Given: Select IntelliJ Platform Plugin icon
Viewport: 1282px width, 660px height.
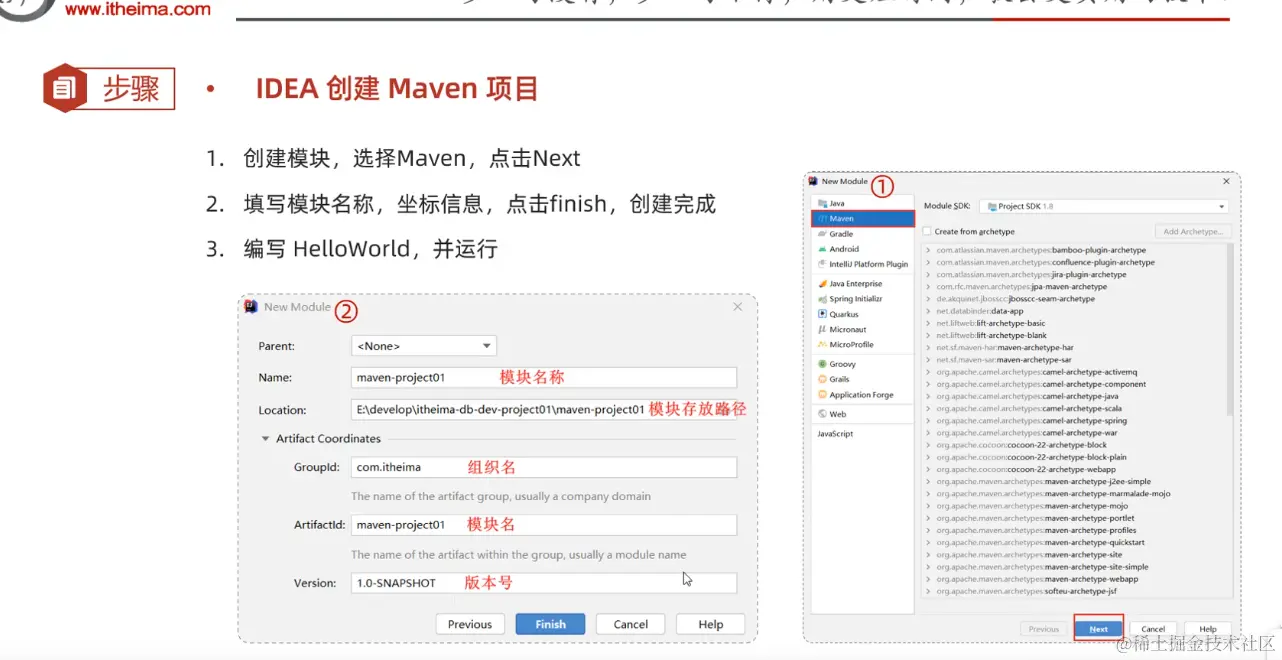Looking at the screenshot, I should (822, 264).
